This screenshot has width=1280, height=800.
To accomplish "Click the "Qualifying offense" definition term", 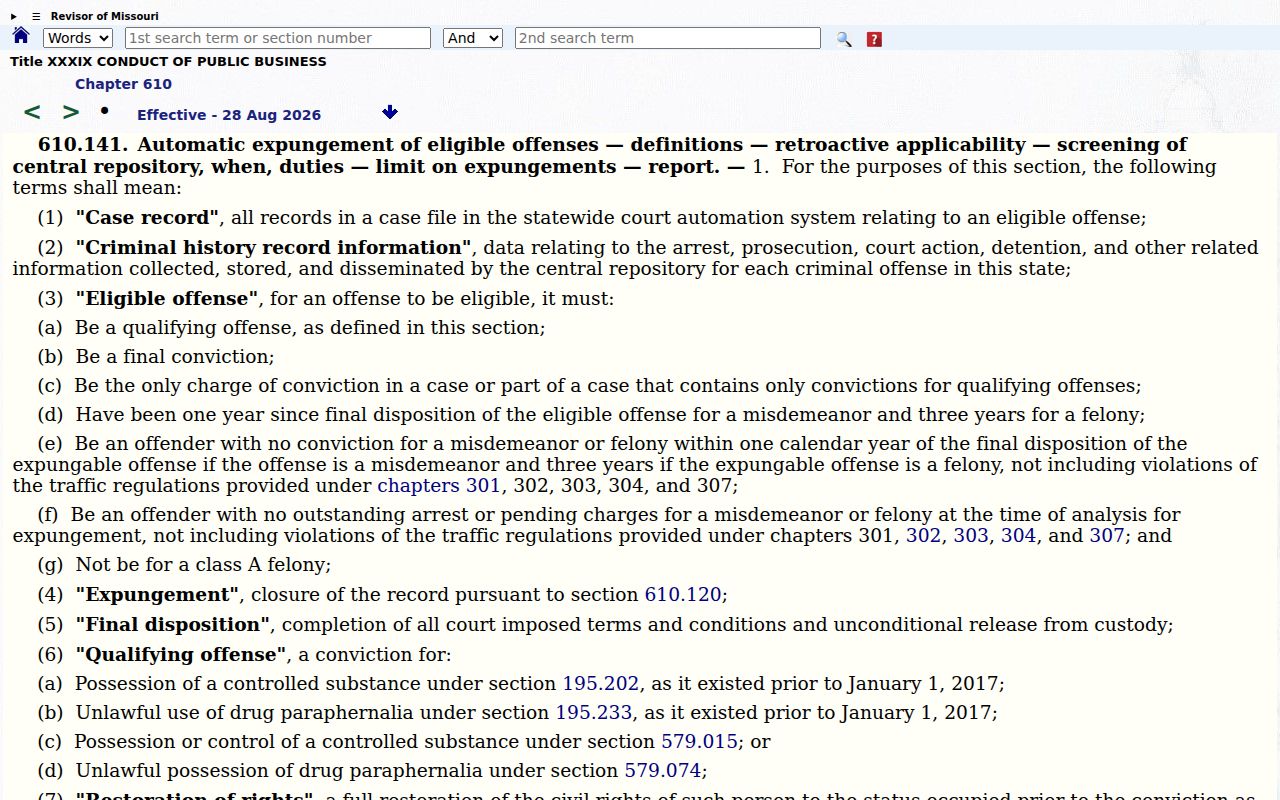I will (182, 654).
